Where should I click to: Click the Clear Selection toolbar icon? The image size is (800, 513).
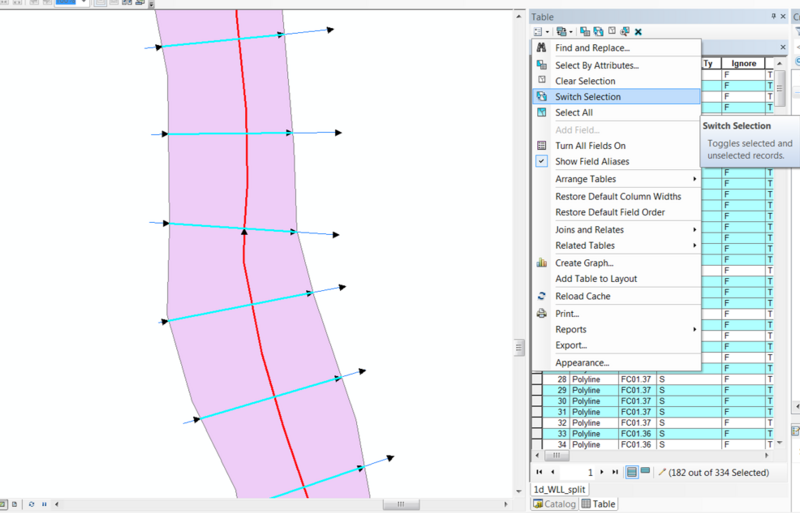click(x=610, y=32)
